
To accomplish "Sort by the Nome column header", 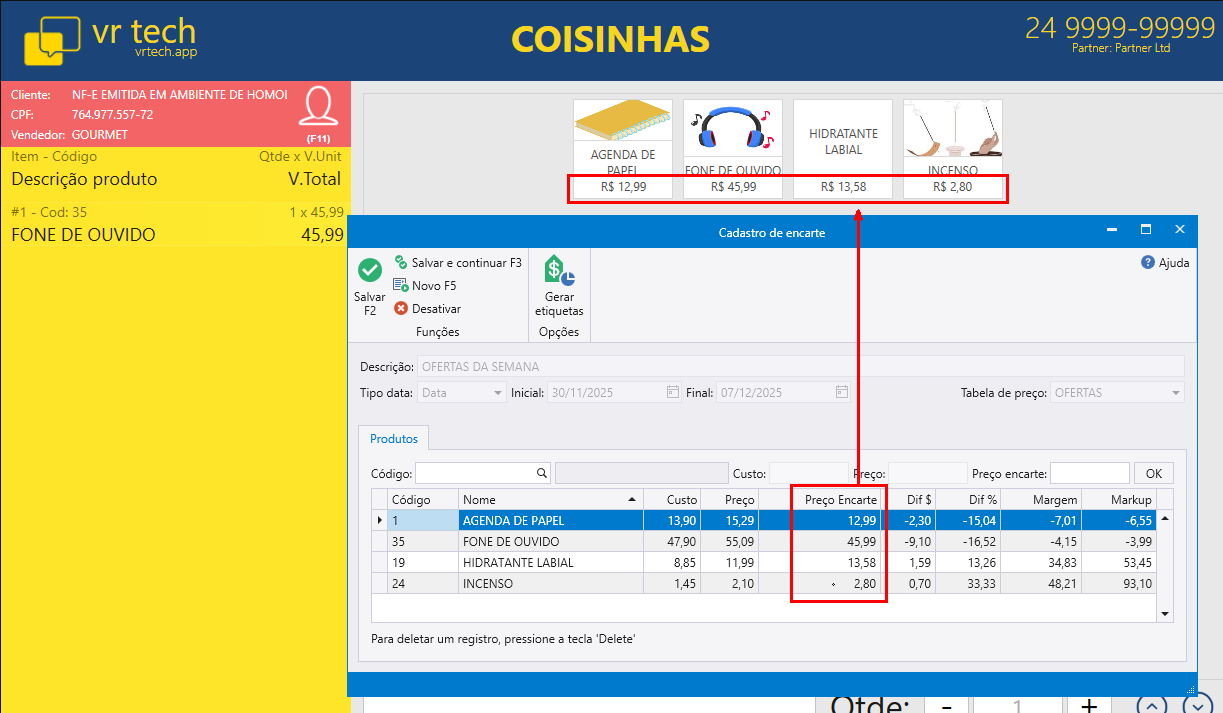I will coord(548,499).
